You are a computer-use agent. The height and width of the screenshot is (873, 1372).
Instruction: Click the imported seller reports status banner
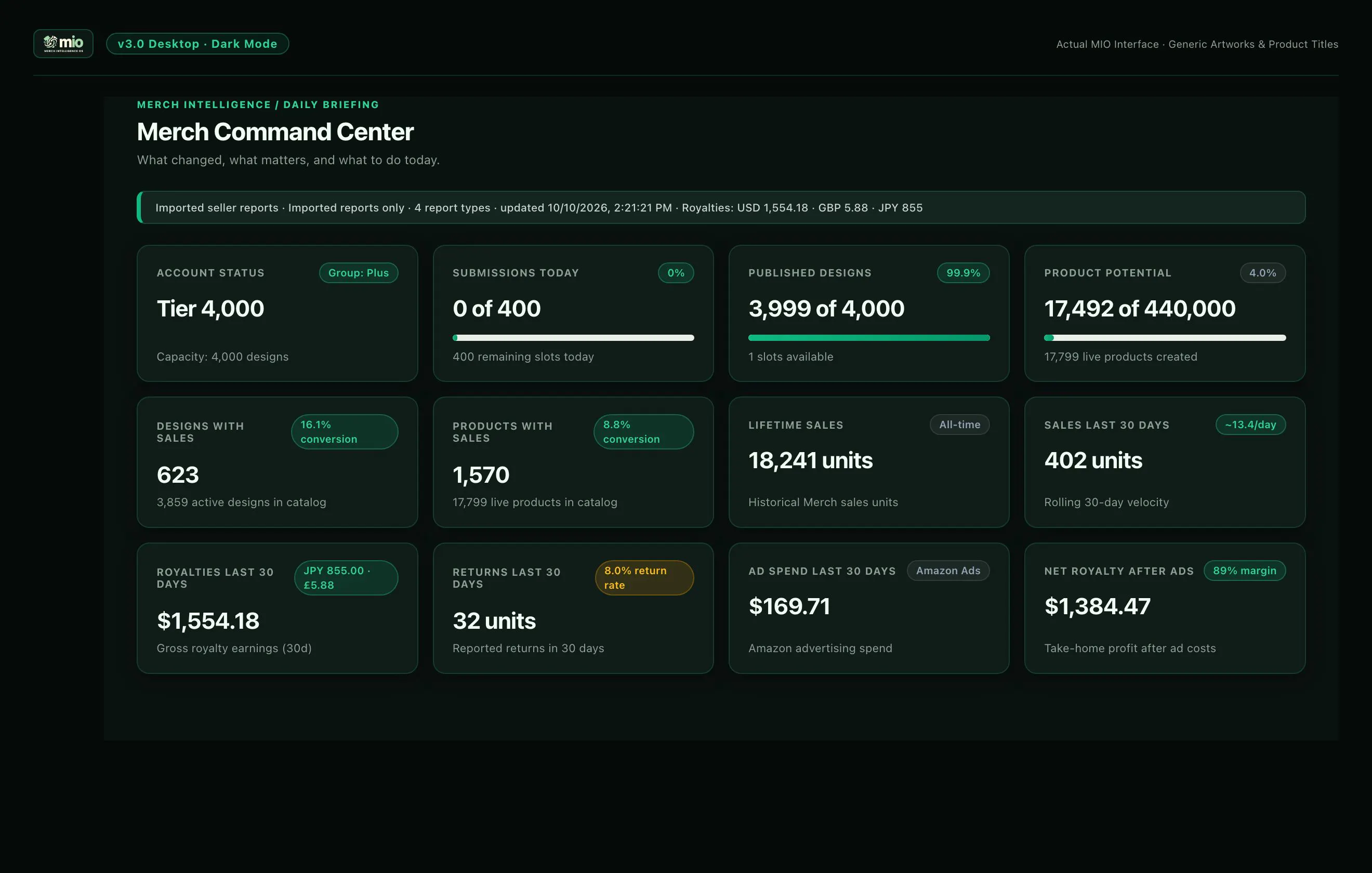[721, 207]
